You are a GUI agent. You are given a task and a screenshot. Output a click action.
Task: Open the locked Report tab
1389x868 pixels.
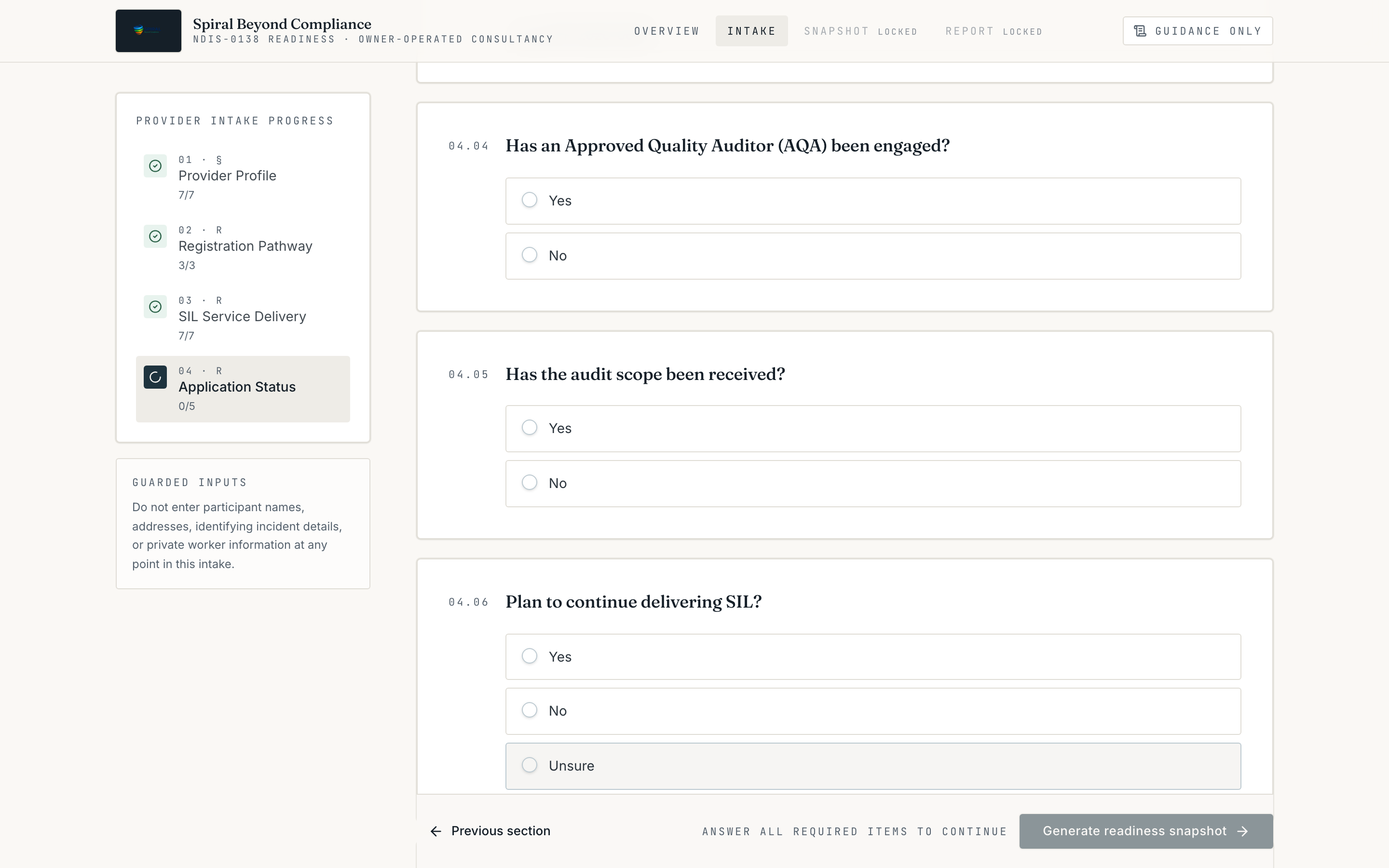994,31
